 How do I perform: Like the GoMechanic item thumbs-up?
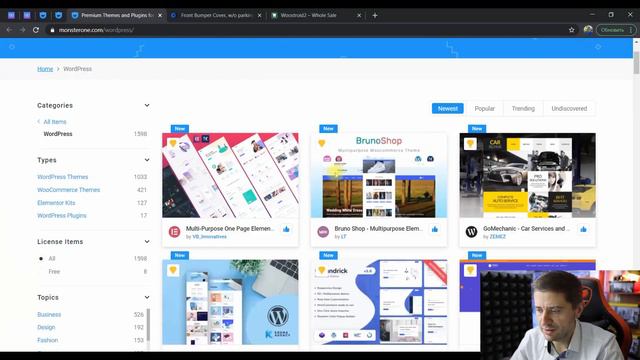coord(583,229)
